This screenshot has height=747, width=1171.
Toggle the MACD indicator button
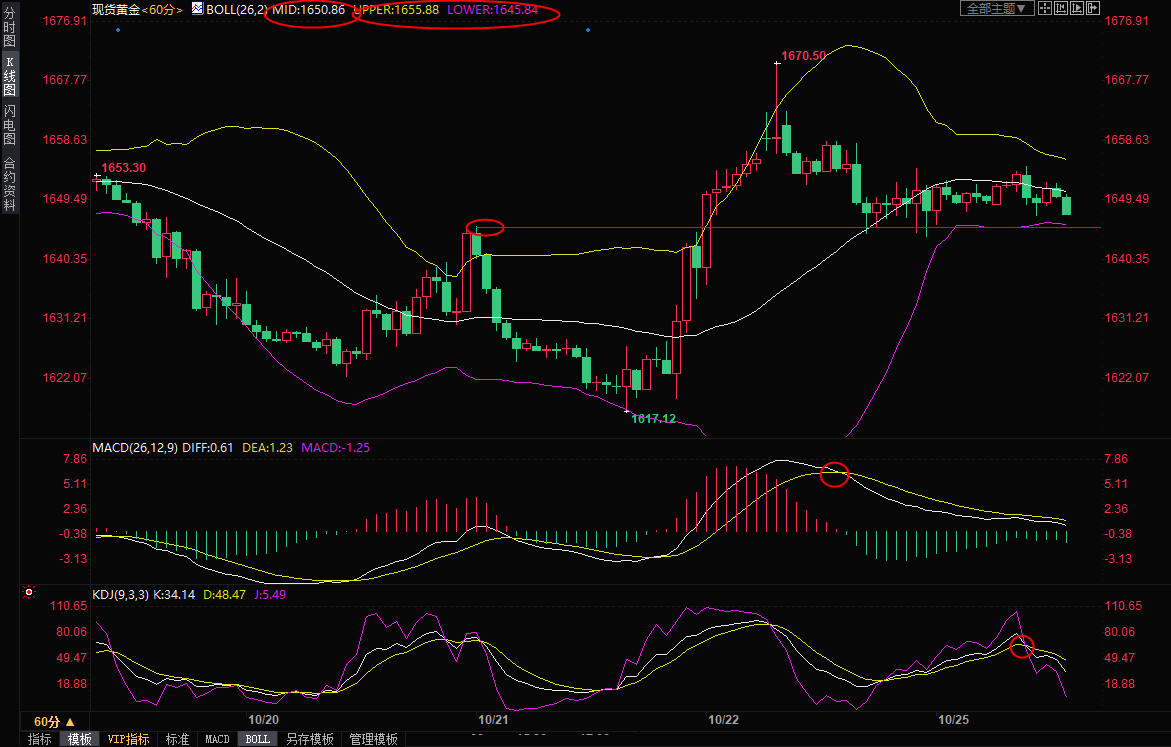pyautogui.click(x=217, y=739)
